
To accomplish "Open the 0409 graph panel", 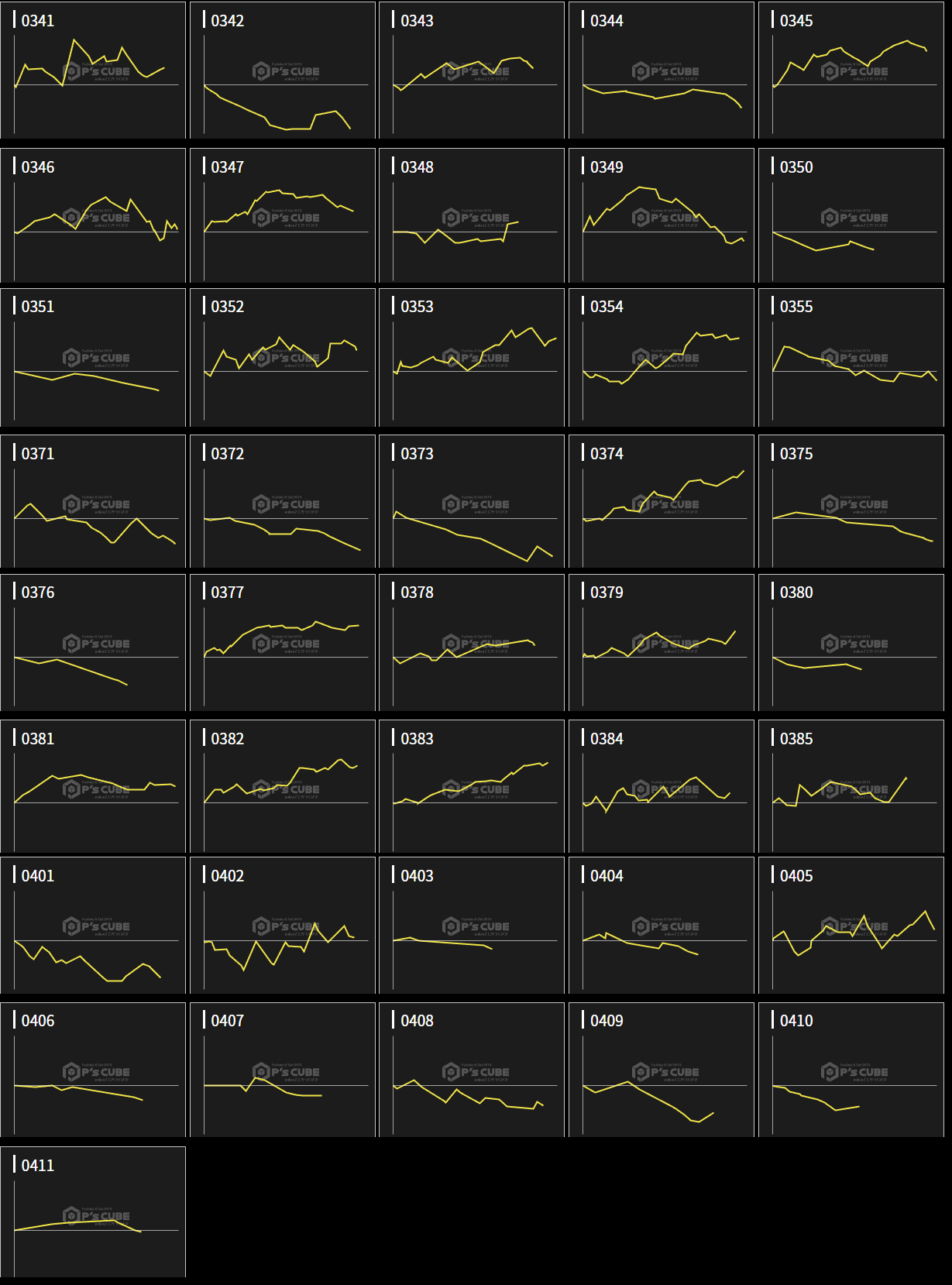I will 662,1070.
